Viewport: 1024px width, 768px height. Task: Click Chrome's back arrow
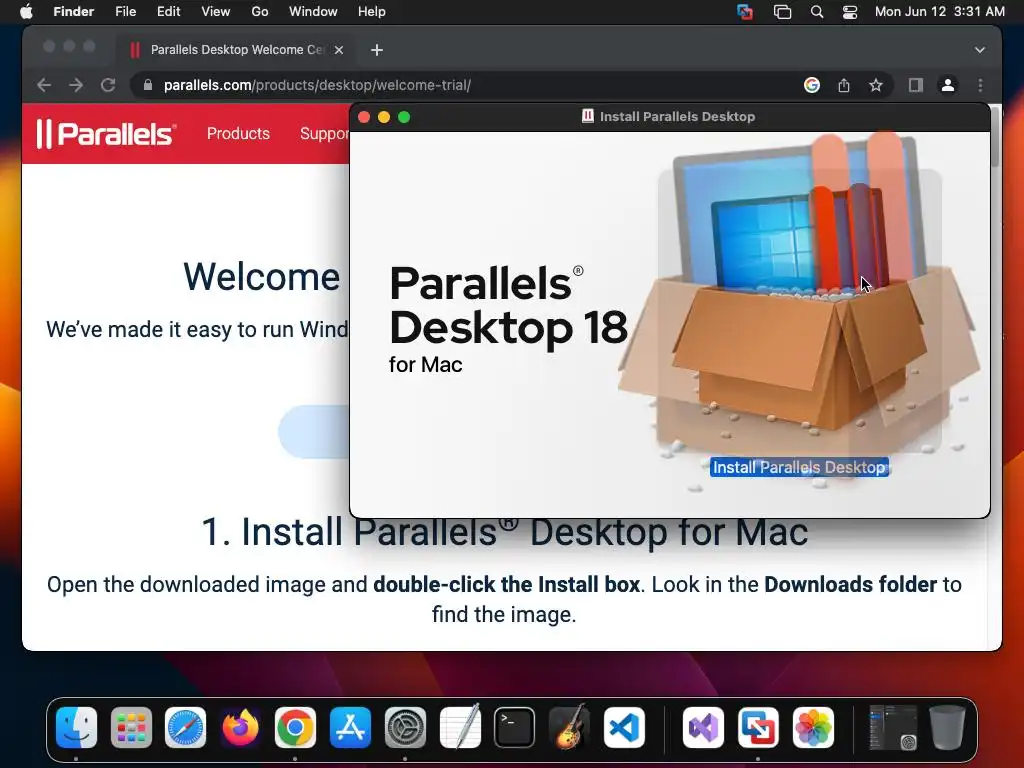44,85
